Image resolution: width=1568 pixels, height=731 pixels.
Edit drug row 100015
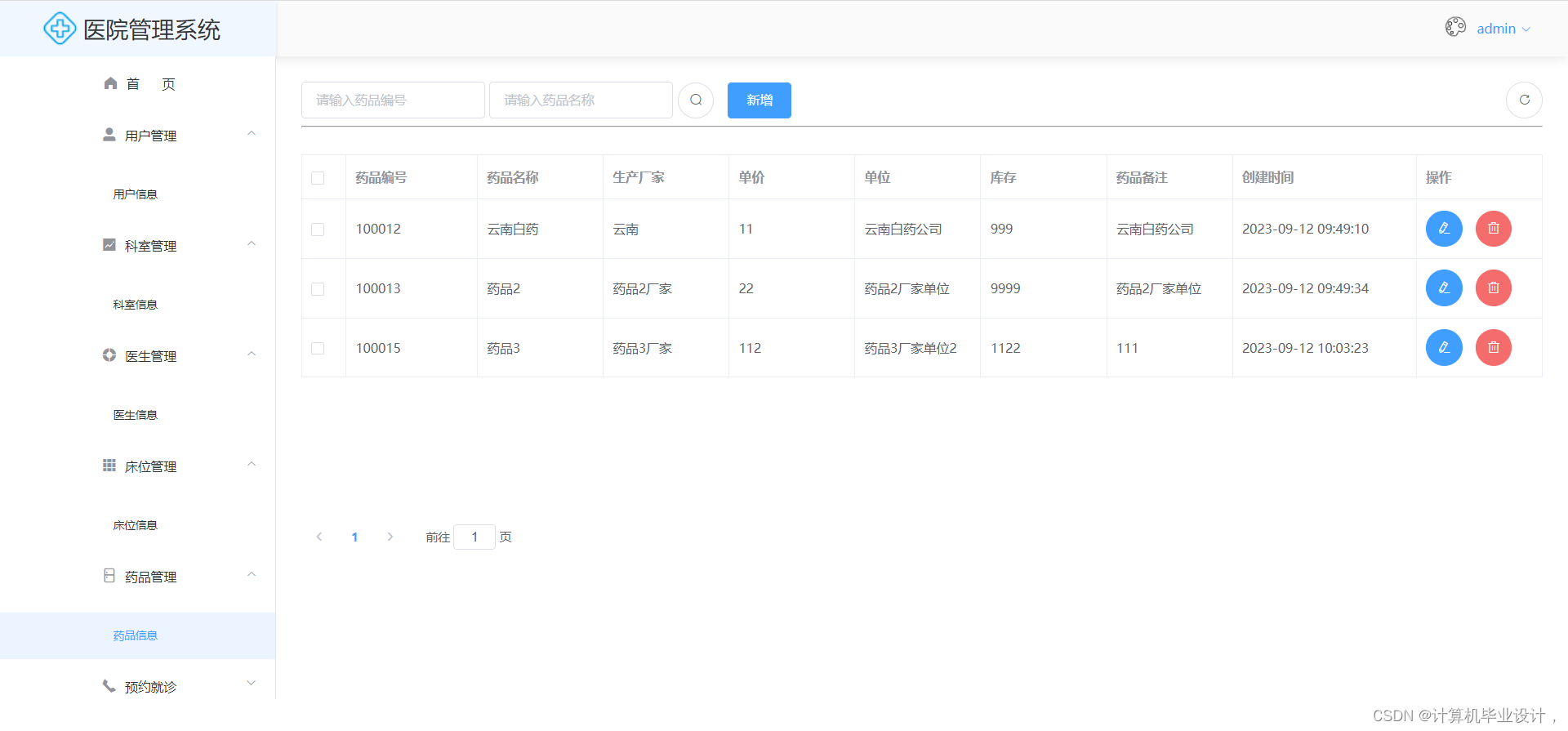coord(1444,348)
